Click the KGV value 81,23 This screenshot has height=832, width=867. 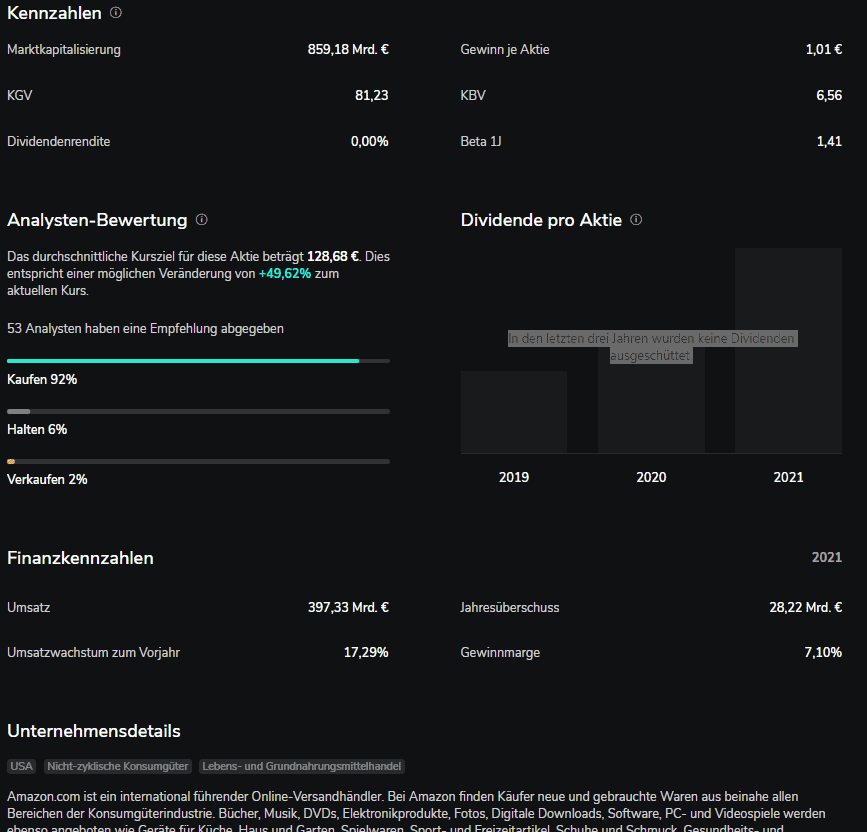tap(371, 96)
